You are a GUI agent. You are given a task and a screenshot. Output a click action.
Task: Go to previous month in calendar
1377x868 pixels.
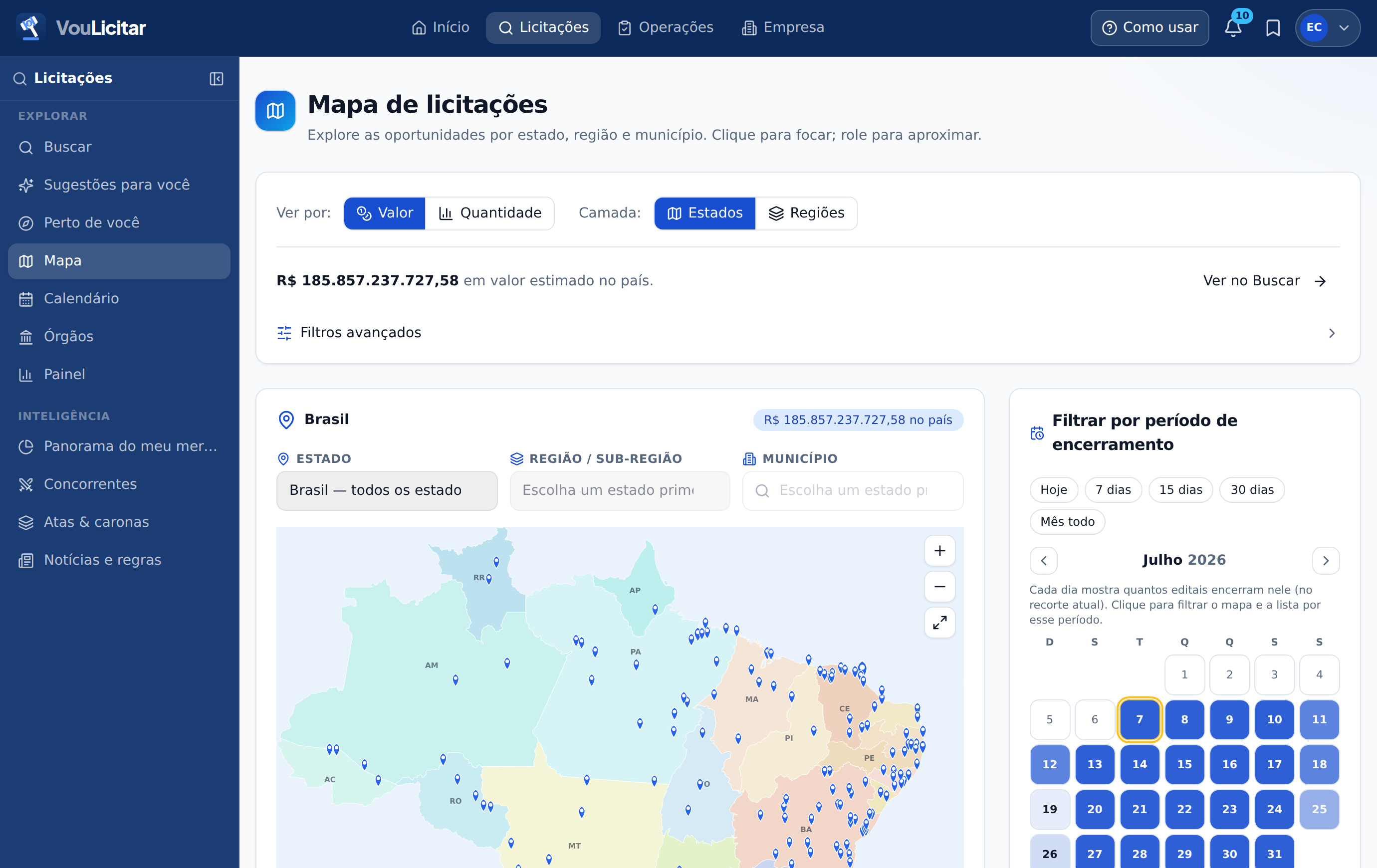click(x=1044, y=560)
